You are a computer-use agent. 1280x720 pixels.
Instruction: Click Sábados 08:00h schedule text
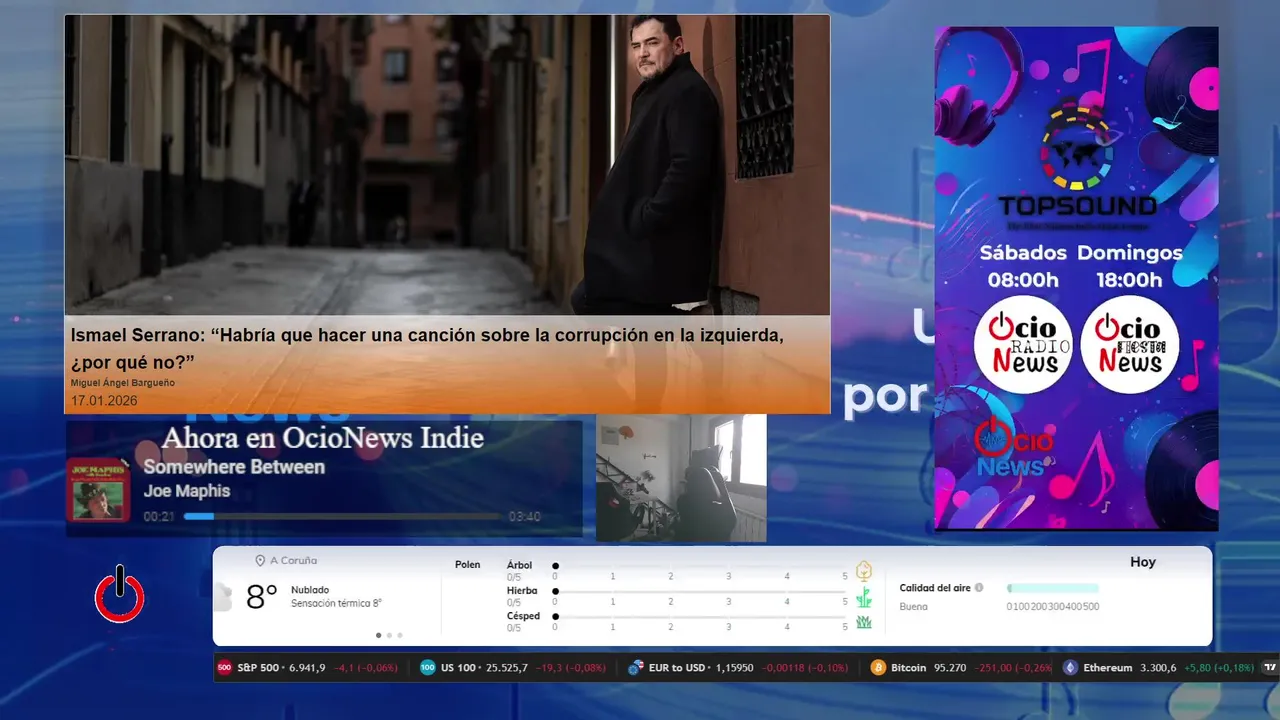click(1023, 266)
